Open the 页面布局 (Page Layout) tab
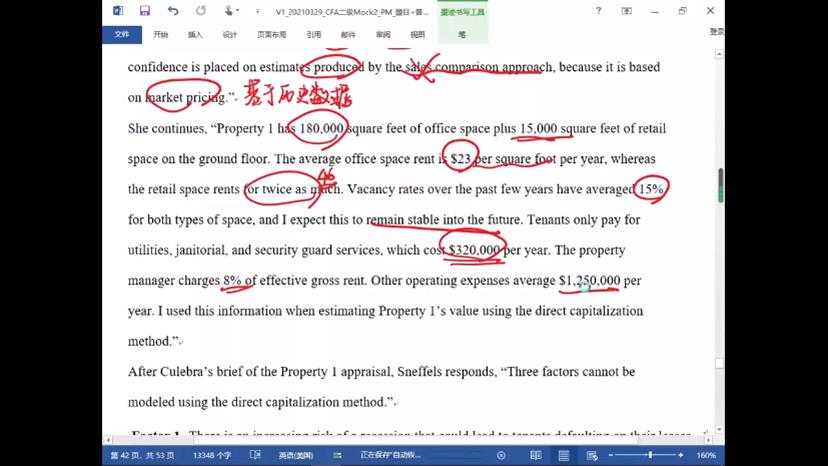The image size is (828, 466). (271, 34)
